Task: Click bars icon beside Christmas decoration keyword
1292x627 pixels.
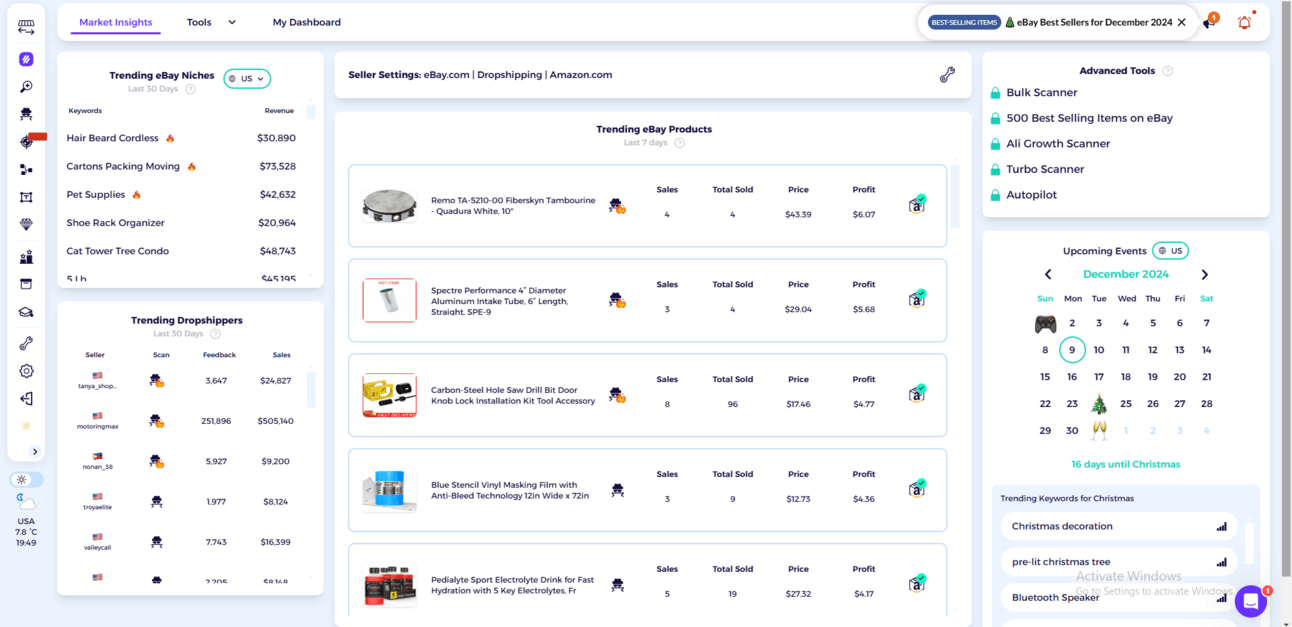Action: click(1221, 526)
